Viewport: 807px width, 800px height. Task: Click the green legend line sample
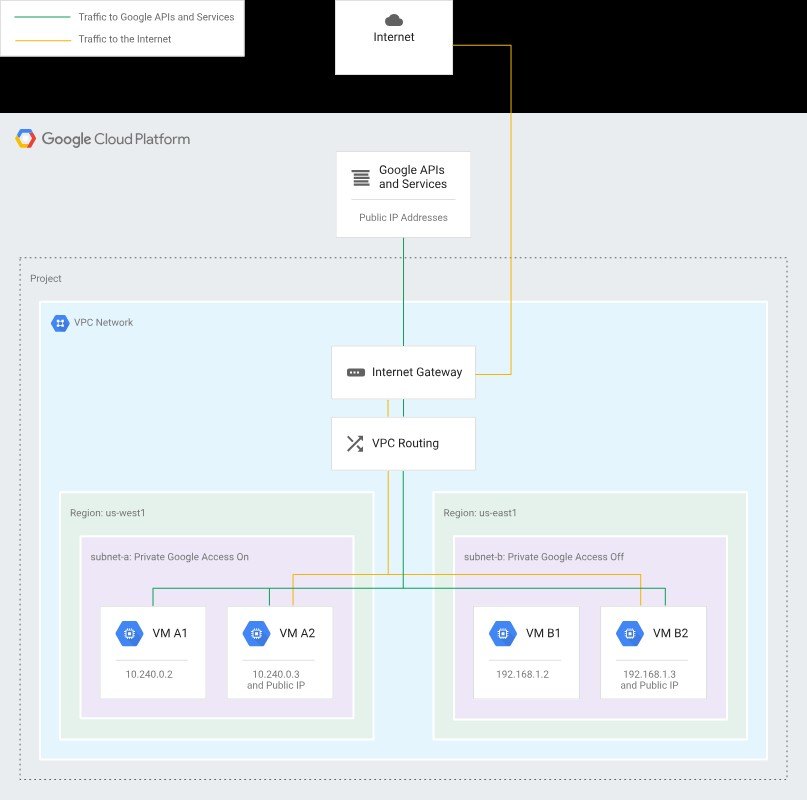(43, 17)
